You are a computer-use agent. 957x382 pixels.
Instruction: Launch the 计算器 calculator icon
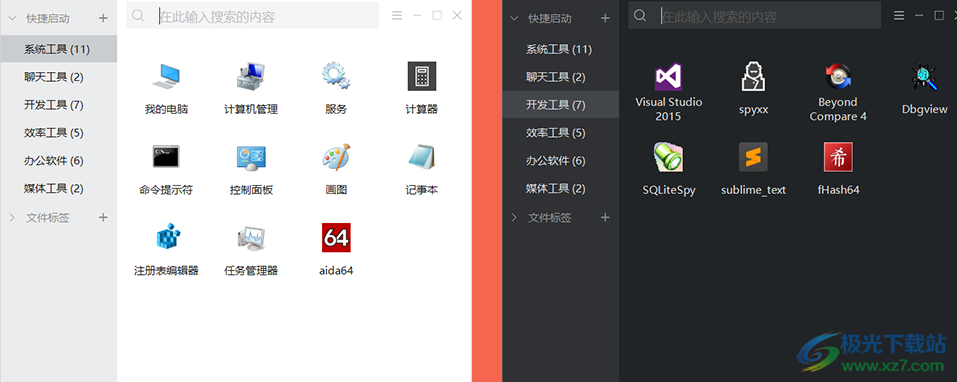pyautogui.click(x=422, y=76)
